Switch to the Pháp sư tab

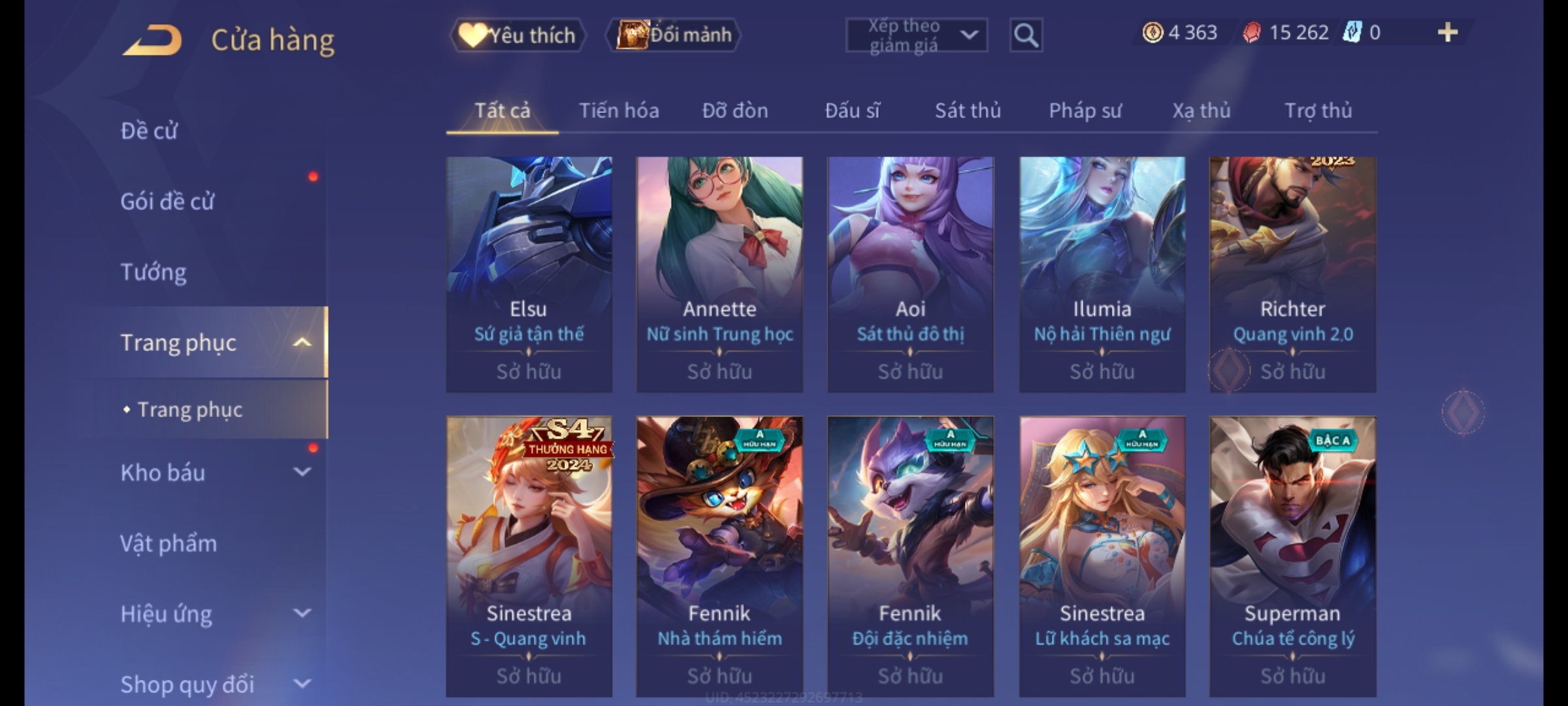1085,111
